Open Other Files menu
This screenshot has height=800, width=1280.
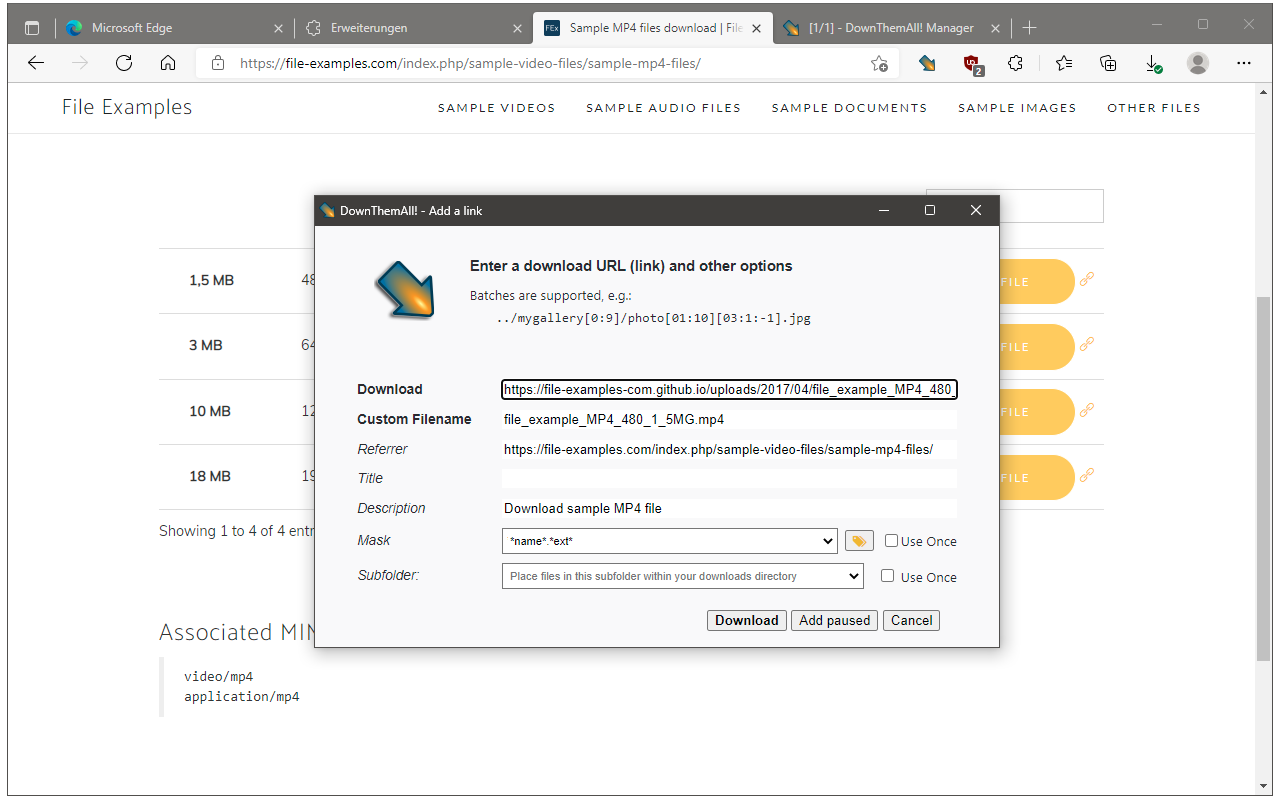point(1154,108)
